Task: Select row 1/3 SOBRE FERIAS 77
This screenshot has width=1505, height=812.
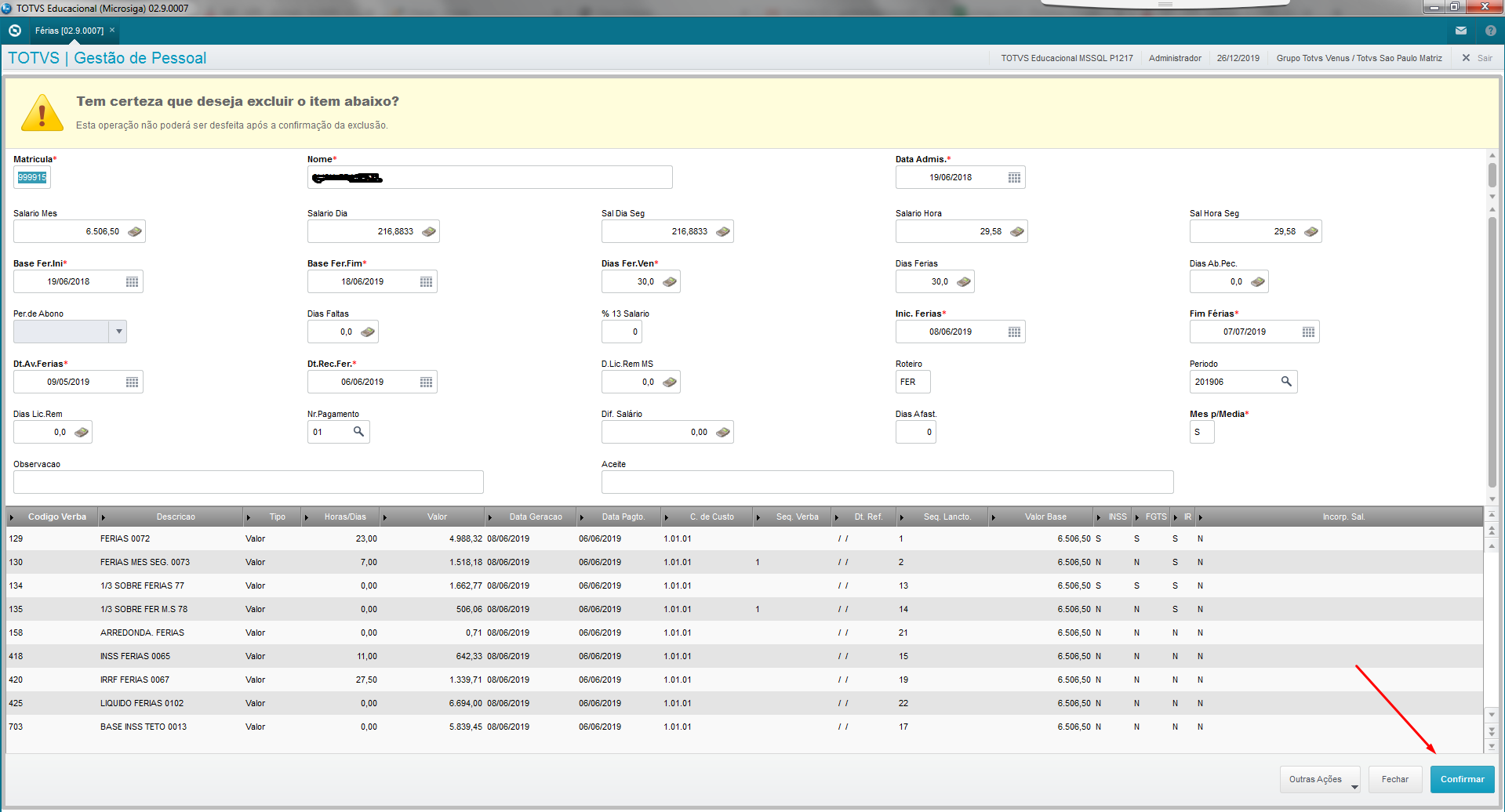Action: click(744, 586)
